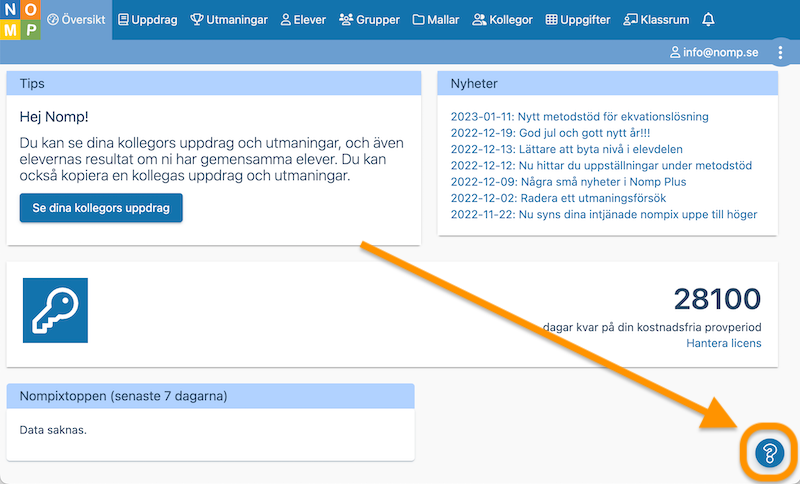
Task: Go to the Översikt tab
Action: click(77, 20)
